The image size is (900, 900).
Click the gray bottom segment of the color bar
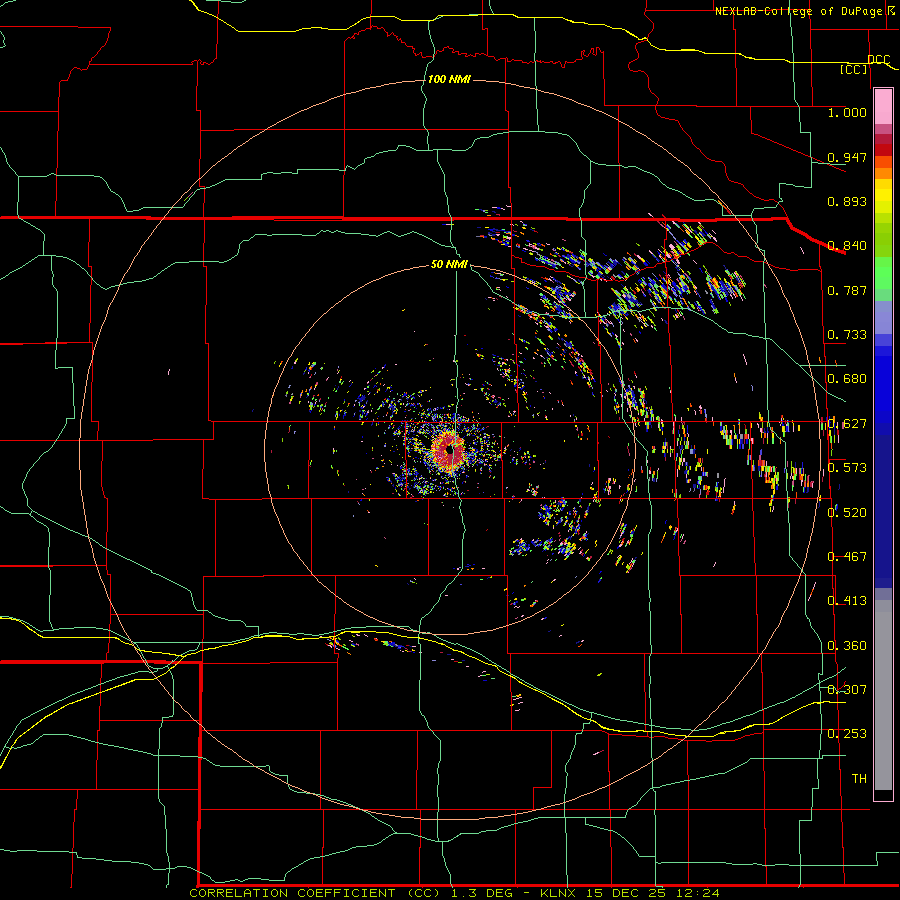883,695
